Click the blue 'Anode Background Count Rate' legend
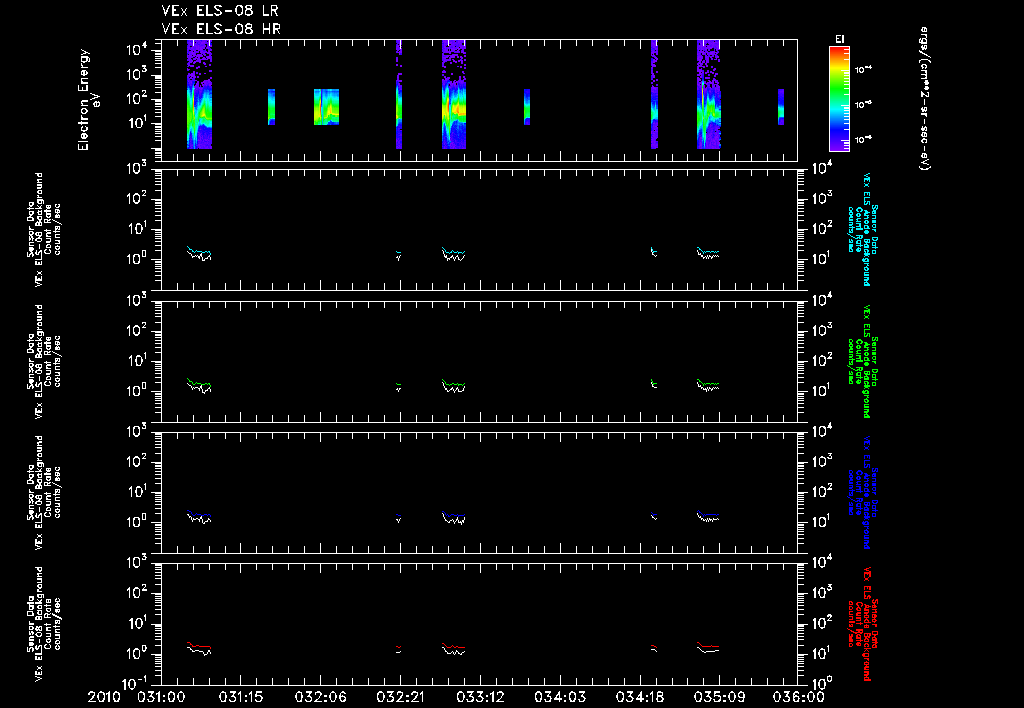The image size is (1024, 708). (x=862, y=492)
